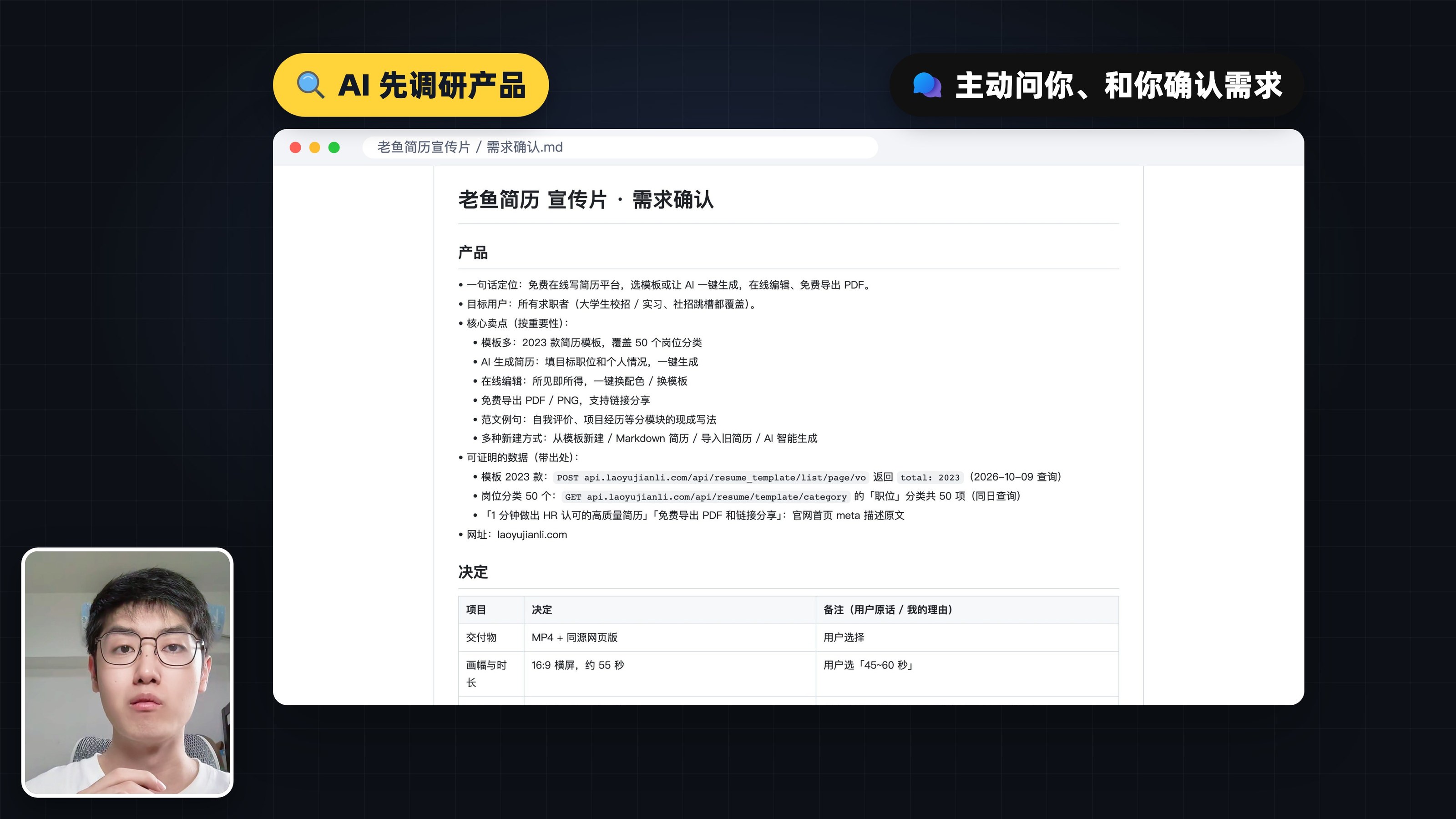Image resolution: width=1456 pixels, height=819 pixels.
Task: Click the '在线编辑：所见即所得' bullet
Action: [580, 381]
